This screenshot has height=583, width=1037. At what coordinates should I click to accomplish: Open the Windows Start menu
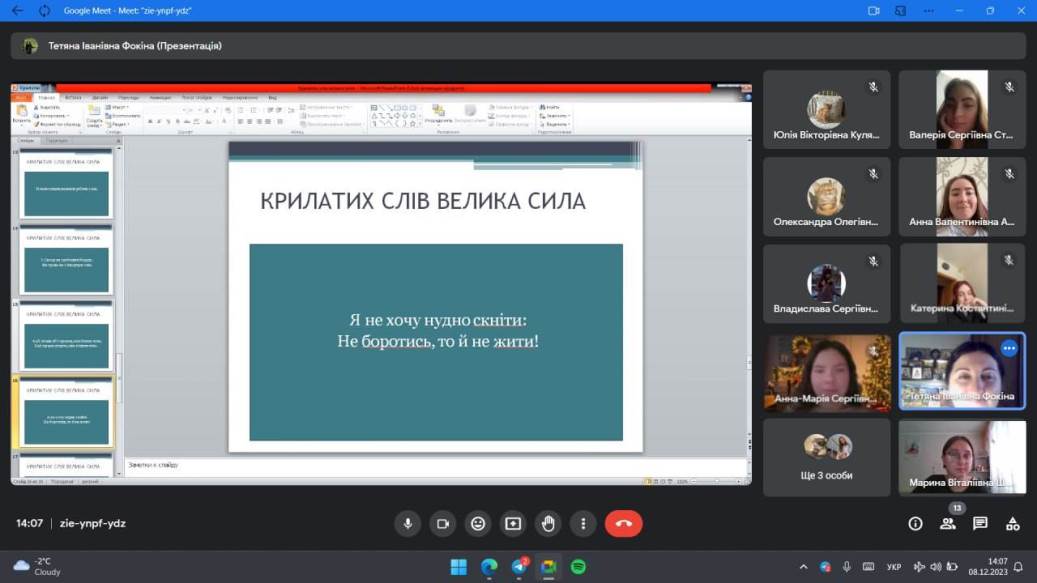point(458,567)
